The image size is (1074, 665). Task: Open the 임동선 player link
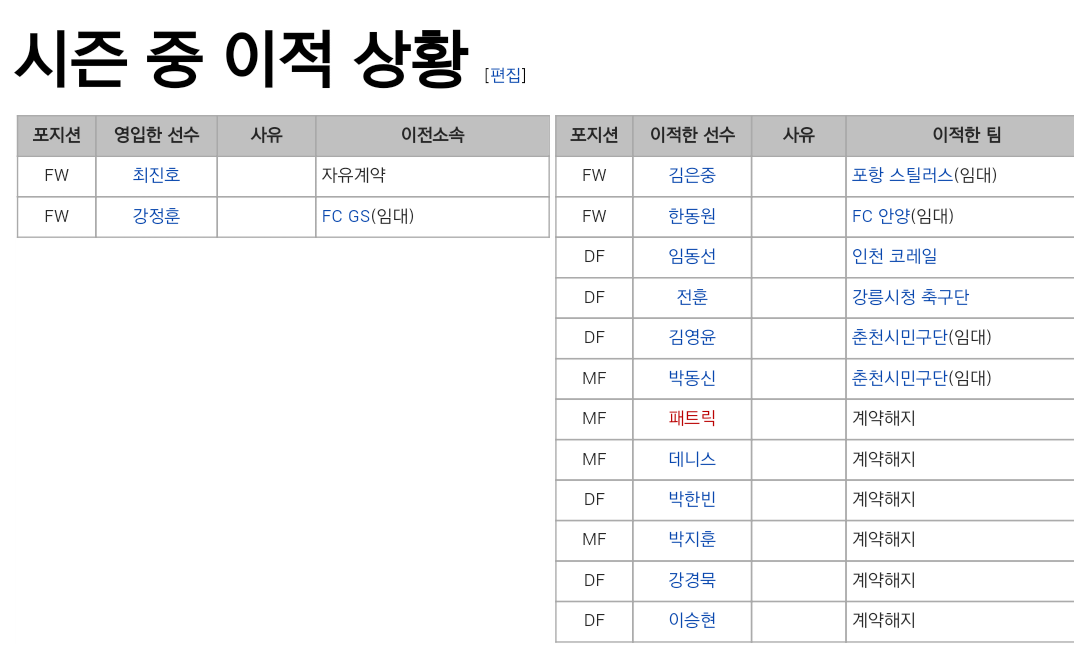pyautogui.click(x=692, y=256)
